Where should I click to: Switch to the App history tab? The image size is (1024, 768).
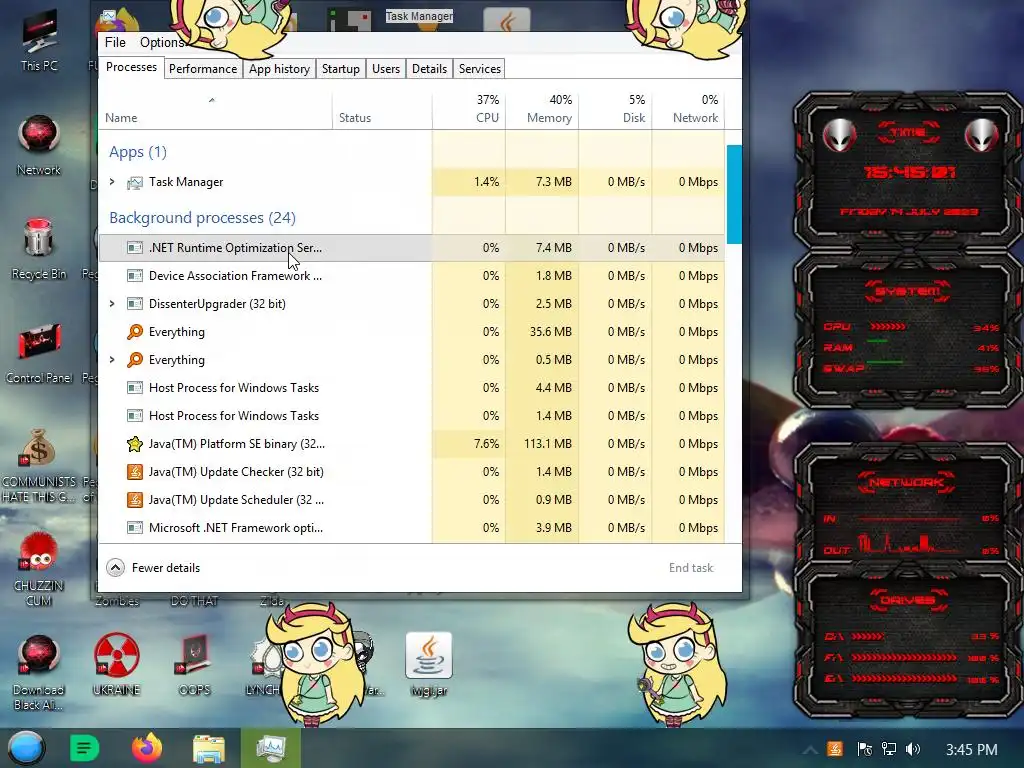click(x=279, y=69)
